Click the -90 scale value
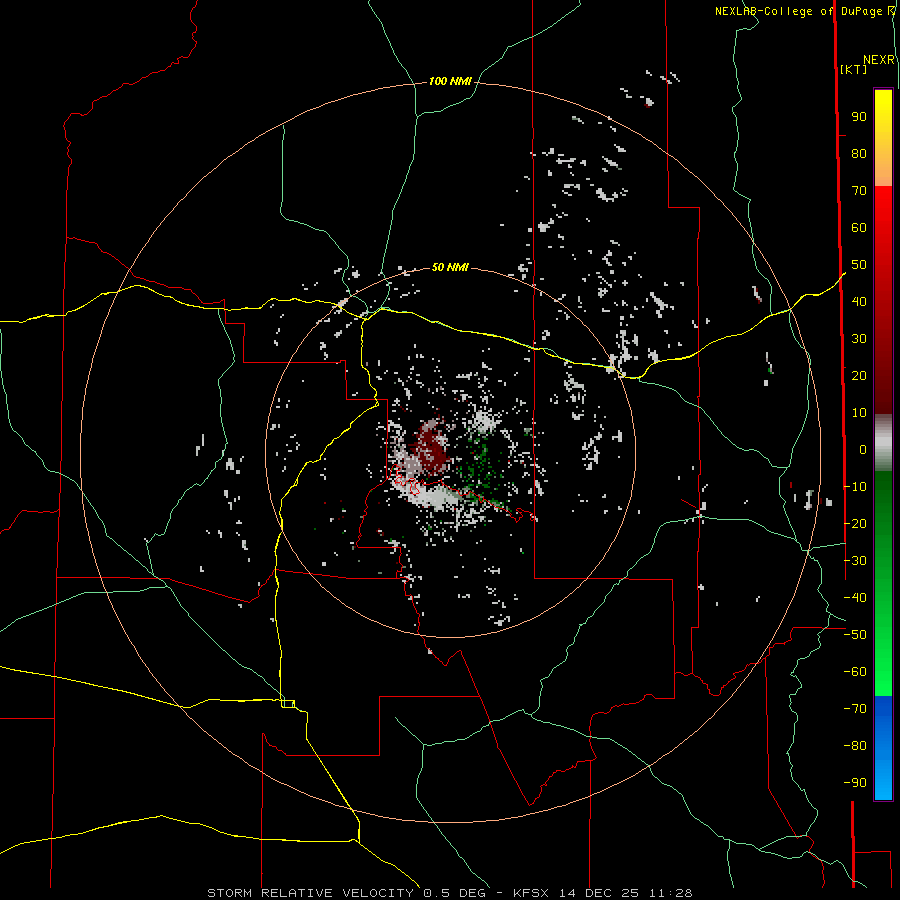Viewport: 900px width, 900px height. click(855, 783)
